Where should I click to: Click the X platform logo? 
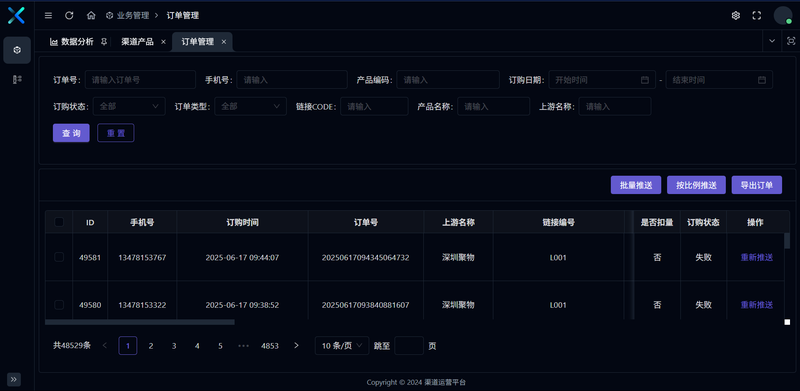[x=16, y=15]
